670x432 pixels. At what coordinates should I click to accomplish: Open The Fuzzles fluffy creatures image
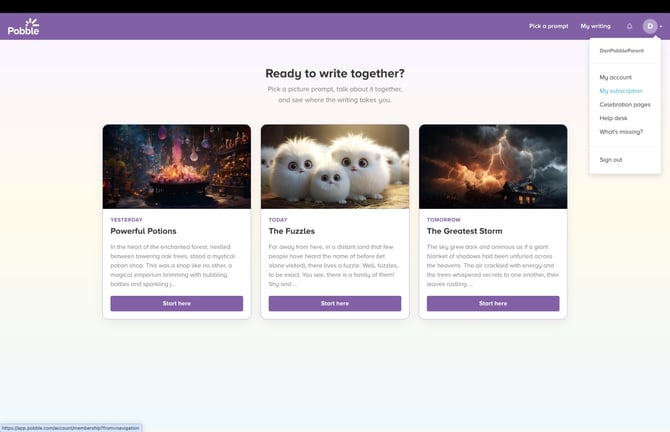click(x=335, y=167)
